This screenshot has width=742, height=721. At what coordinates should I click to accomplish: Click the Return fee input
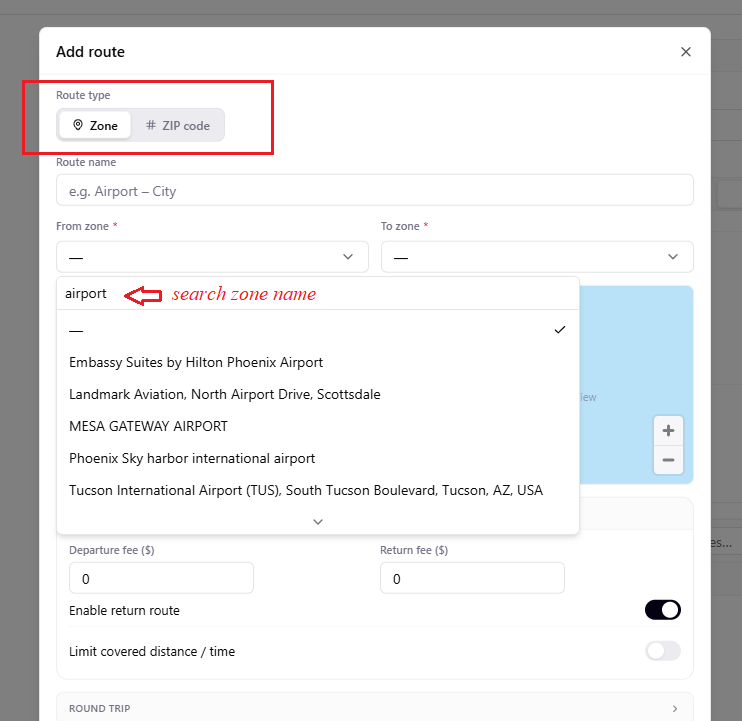point(472,578)
